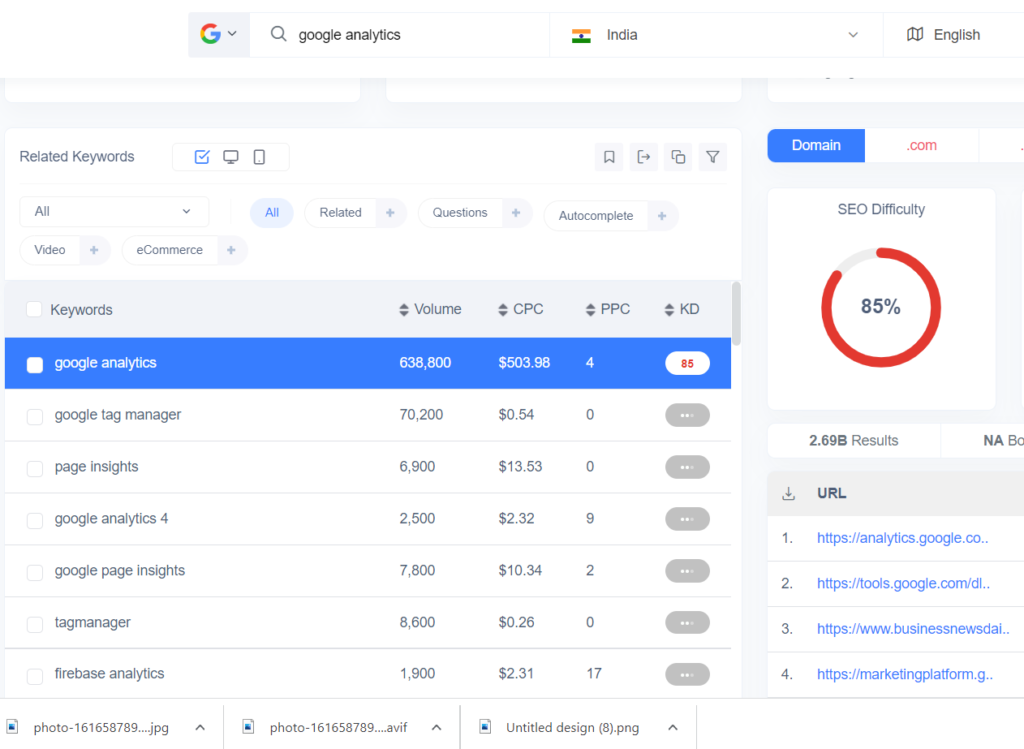Load KD for 'google tag manager' row
Screen dimensions: 1024x749
[x=687, y=415]
